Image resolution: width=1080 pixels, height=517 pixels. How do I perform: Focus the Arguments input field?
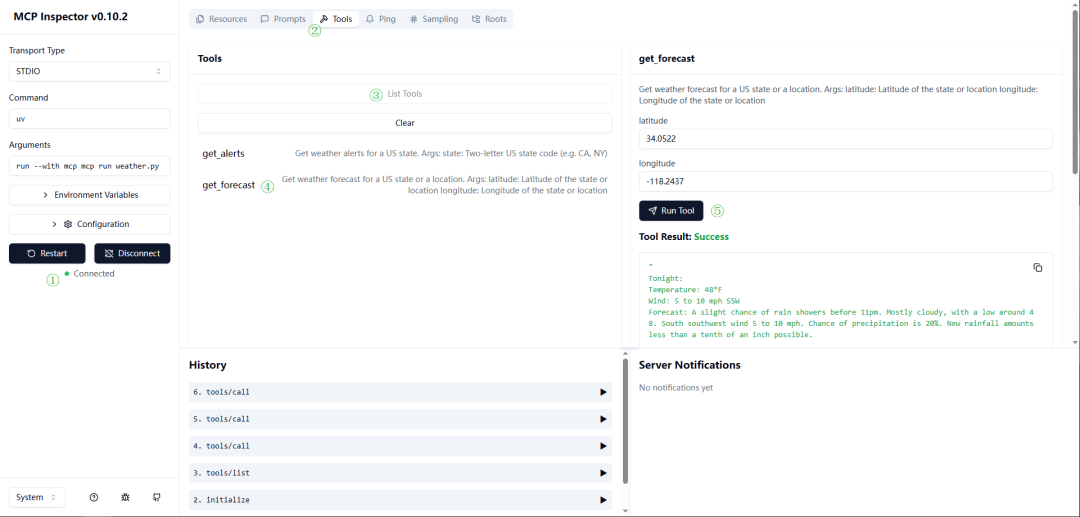[90, 166]
